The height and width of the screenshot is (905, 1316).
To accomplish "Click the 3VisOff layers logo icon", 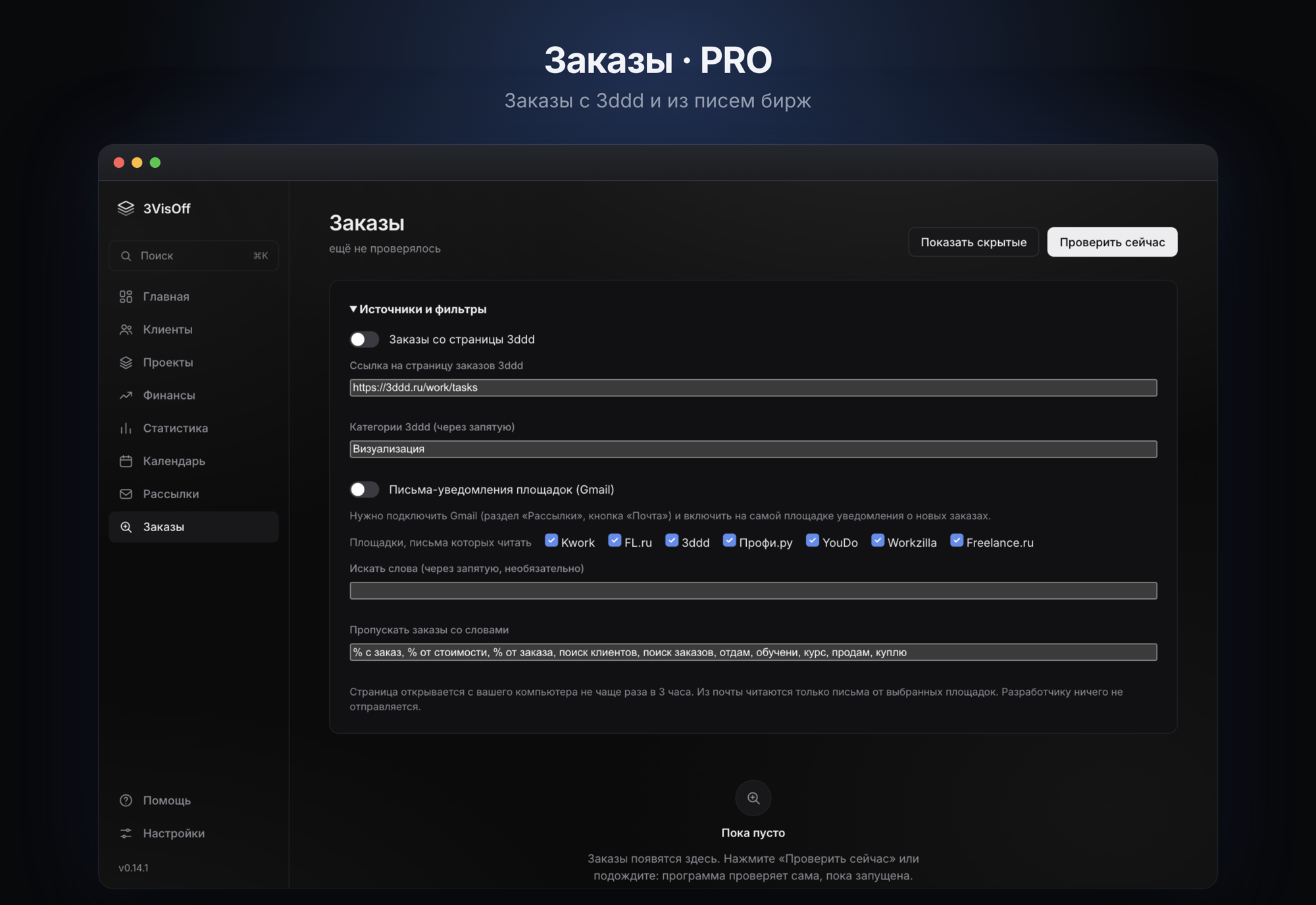I will click(x=126, y=208).
